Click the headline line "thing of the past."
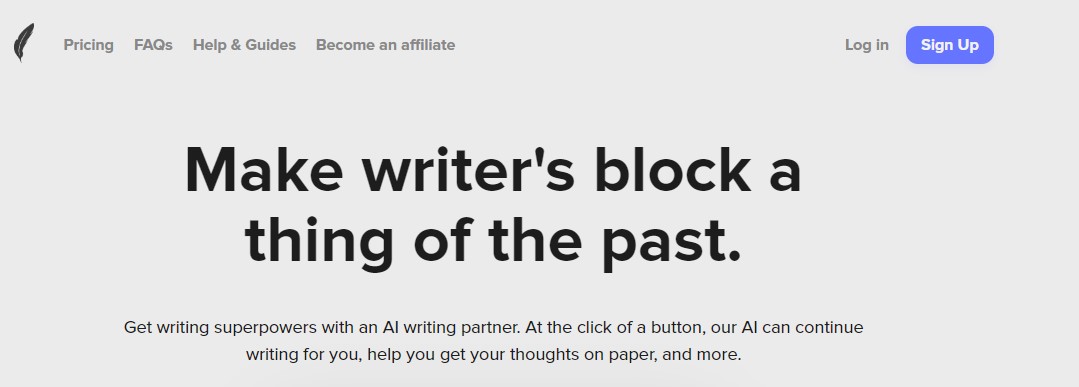This screenshot has height=387, width=1079. pyautogui.click(x=493, y=239)
